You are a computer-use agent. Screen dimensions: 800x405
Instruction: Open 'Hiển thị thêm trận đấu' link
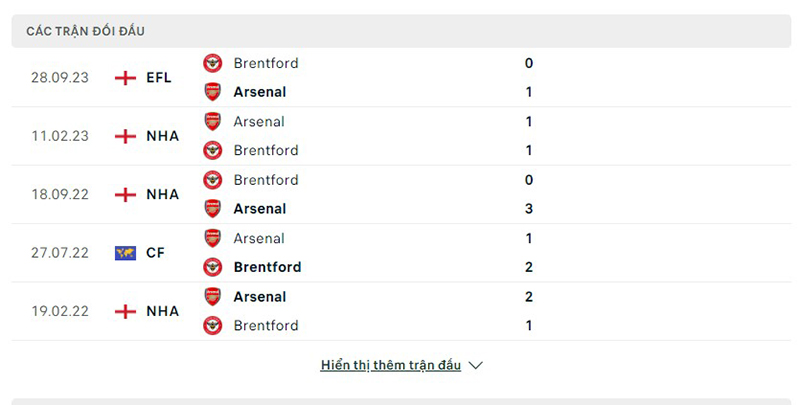click(391, 365)
